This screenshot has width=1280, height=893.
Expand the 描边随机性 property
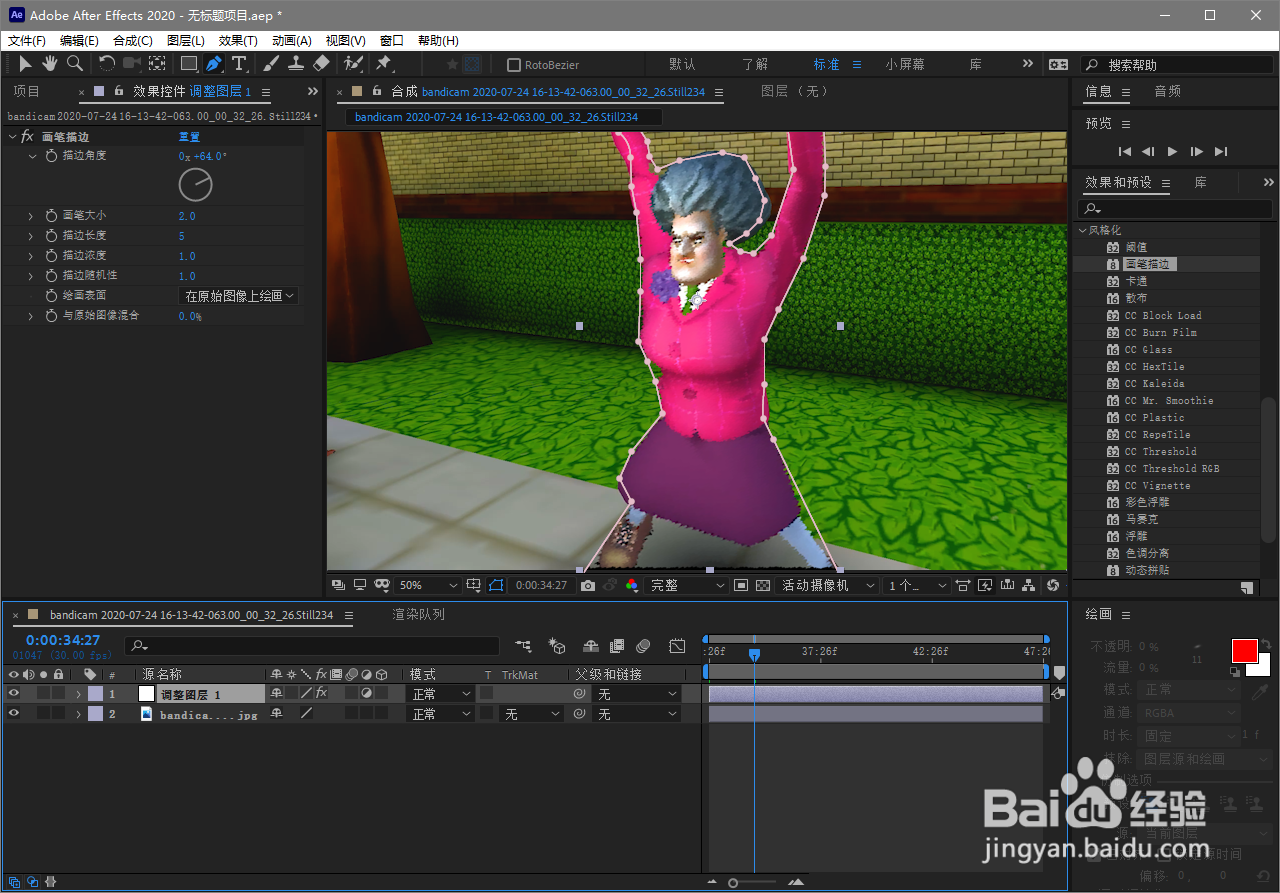31,276
